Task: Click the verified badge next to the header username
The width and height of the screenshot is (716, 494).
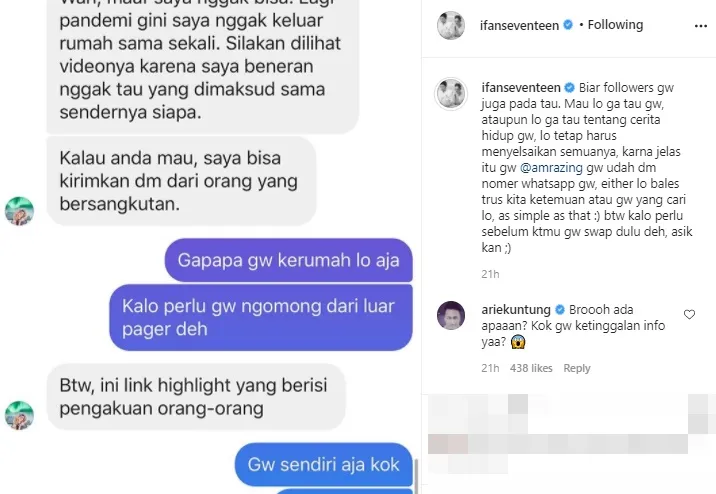Action: (x=568, y=25)
